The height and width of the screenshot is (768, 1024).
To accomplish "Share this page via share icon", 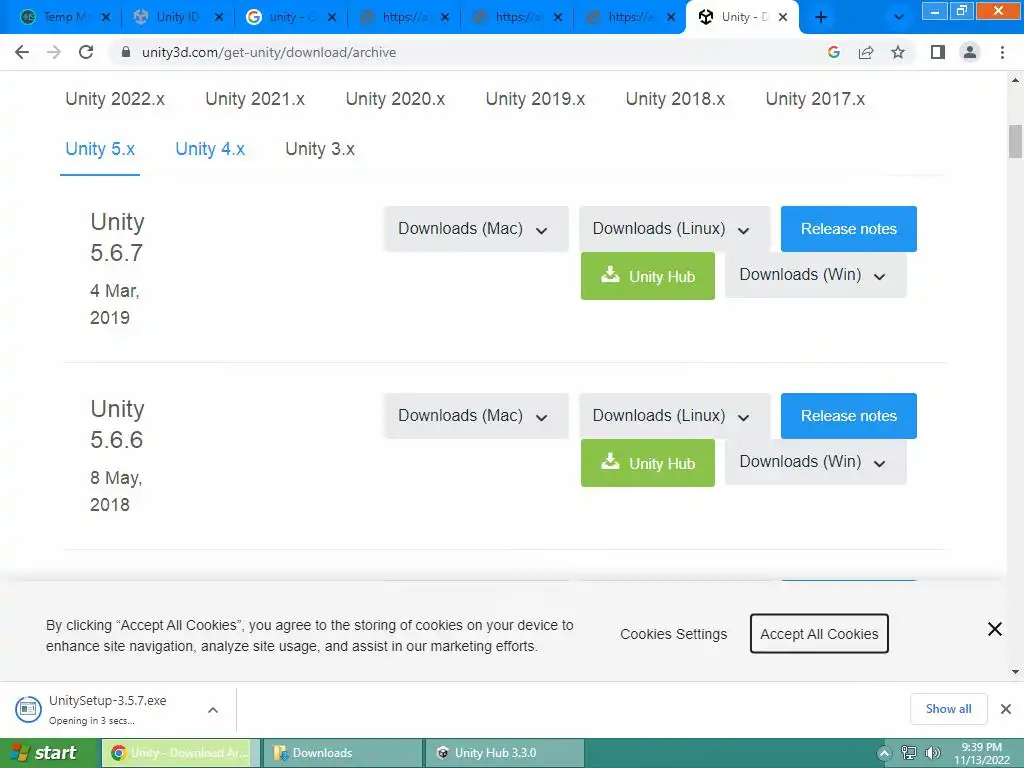I will coord(866,52).
